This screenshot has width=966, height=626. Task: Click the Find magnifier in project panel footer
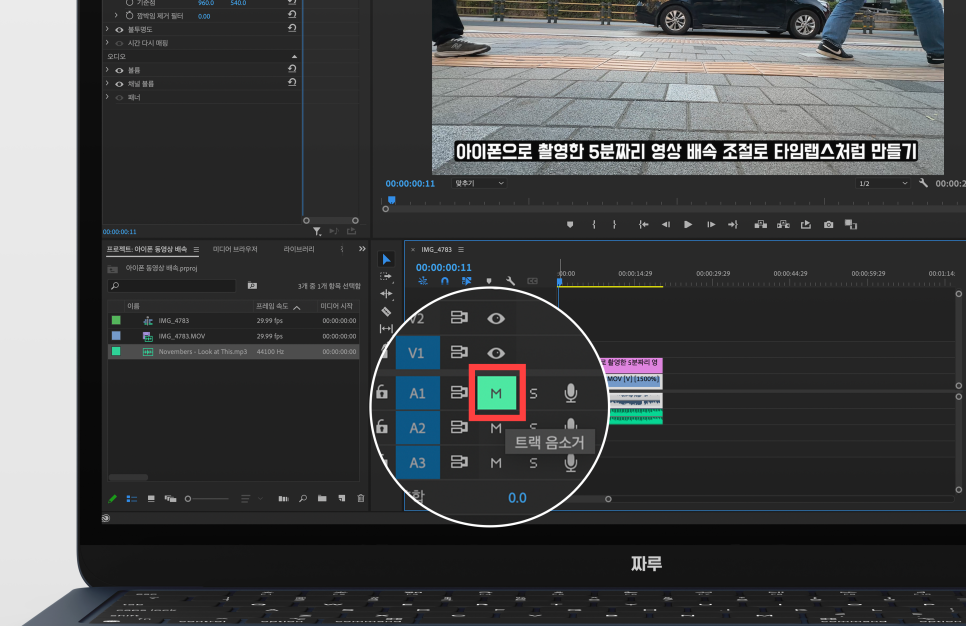303,498
